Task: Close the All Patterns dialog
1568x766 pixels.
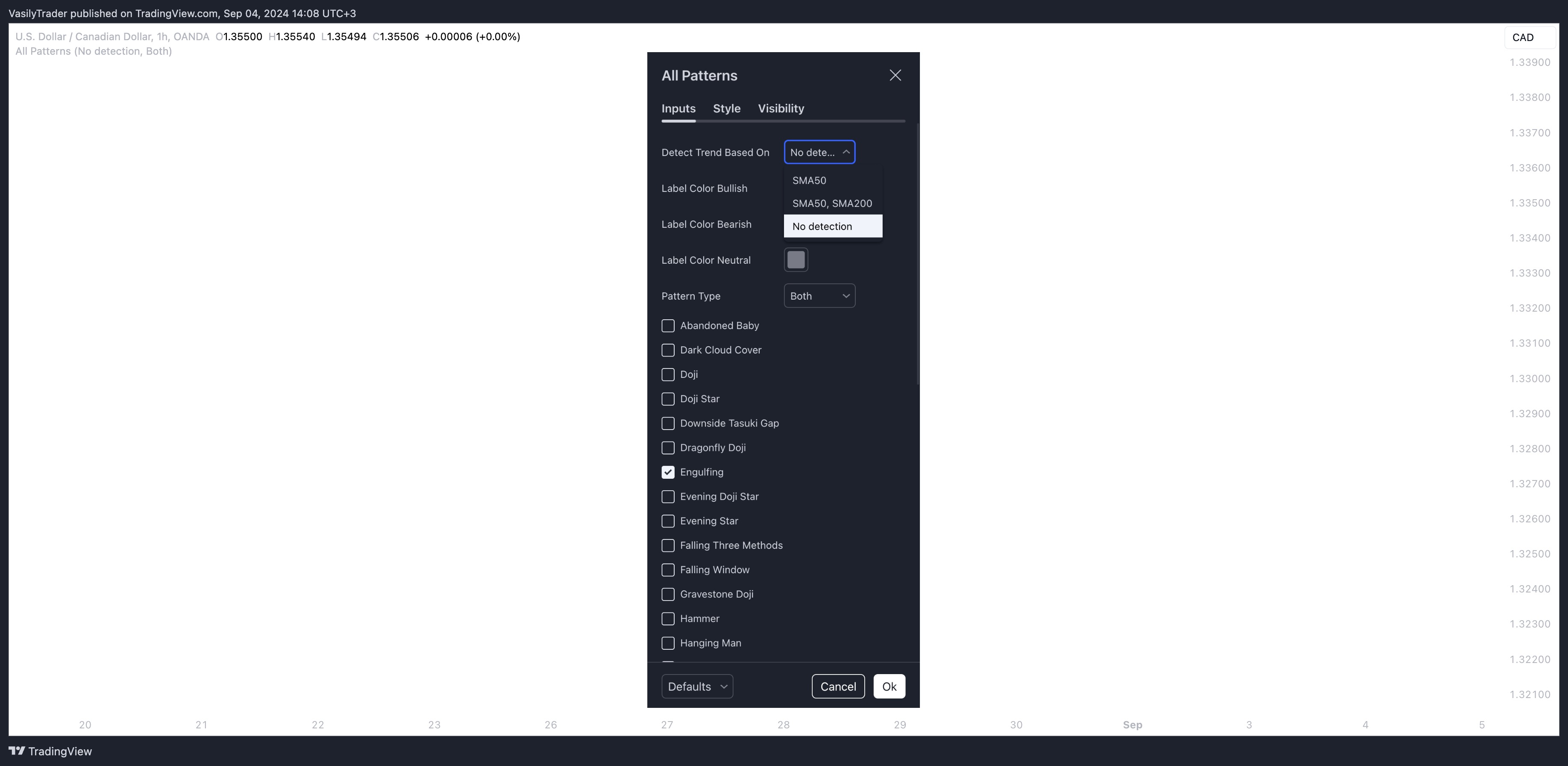Action: (895, 75)
